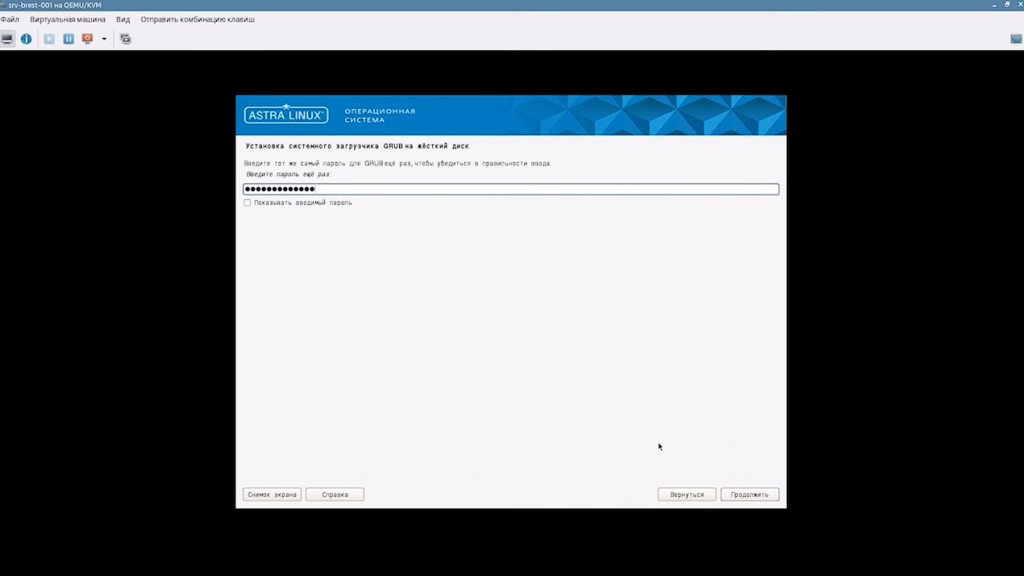Shut down the virtual machine icon
This screenshot has width=1024, height=576.
(88, 39)
